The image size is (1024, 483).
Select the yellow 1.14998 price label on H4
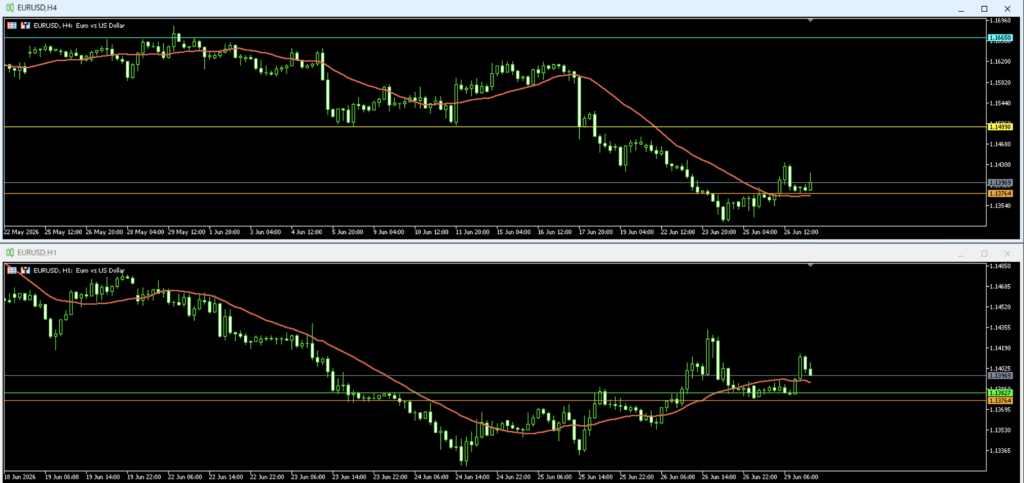click(x=1000, y=127)
